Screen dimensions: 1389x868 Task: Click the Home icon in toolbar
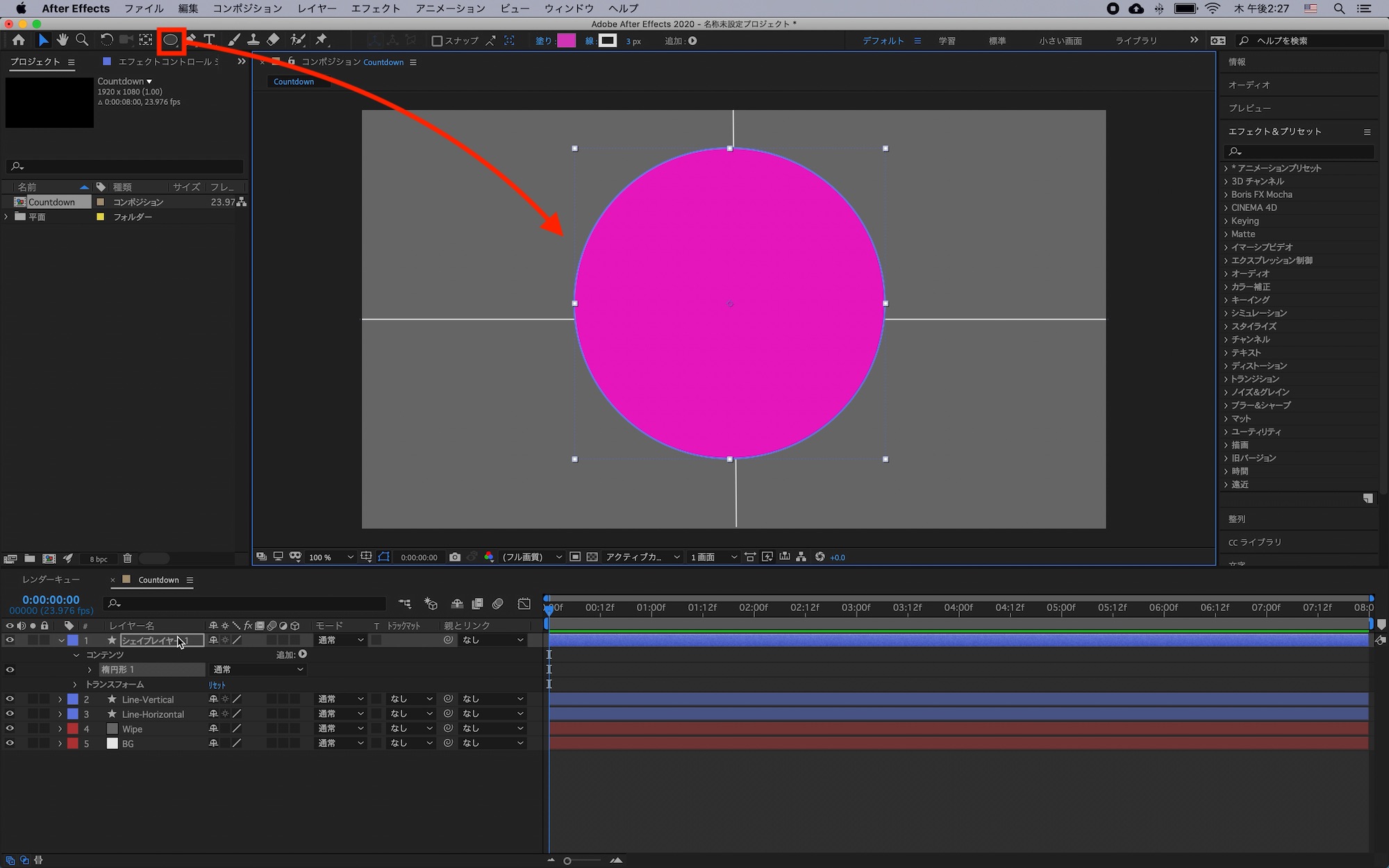coord(19,40)
